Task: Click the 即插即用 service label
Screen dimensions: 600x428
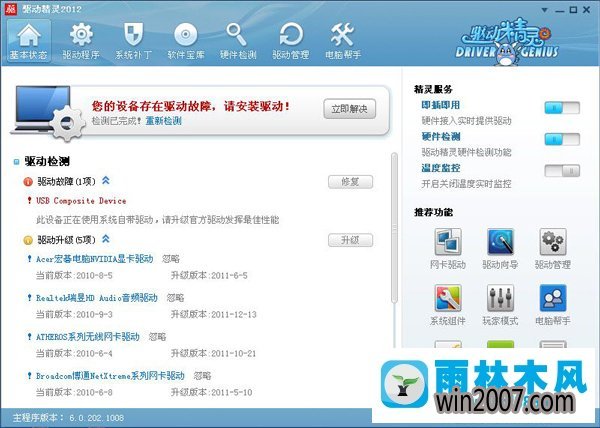Action: [x=441, y=105]
